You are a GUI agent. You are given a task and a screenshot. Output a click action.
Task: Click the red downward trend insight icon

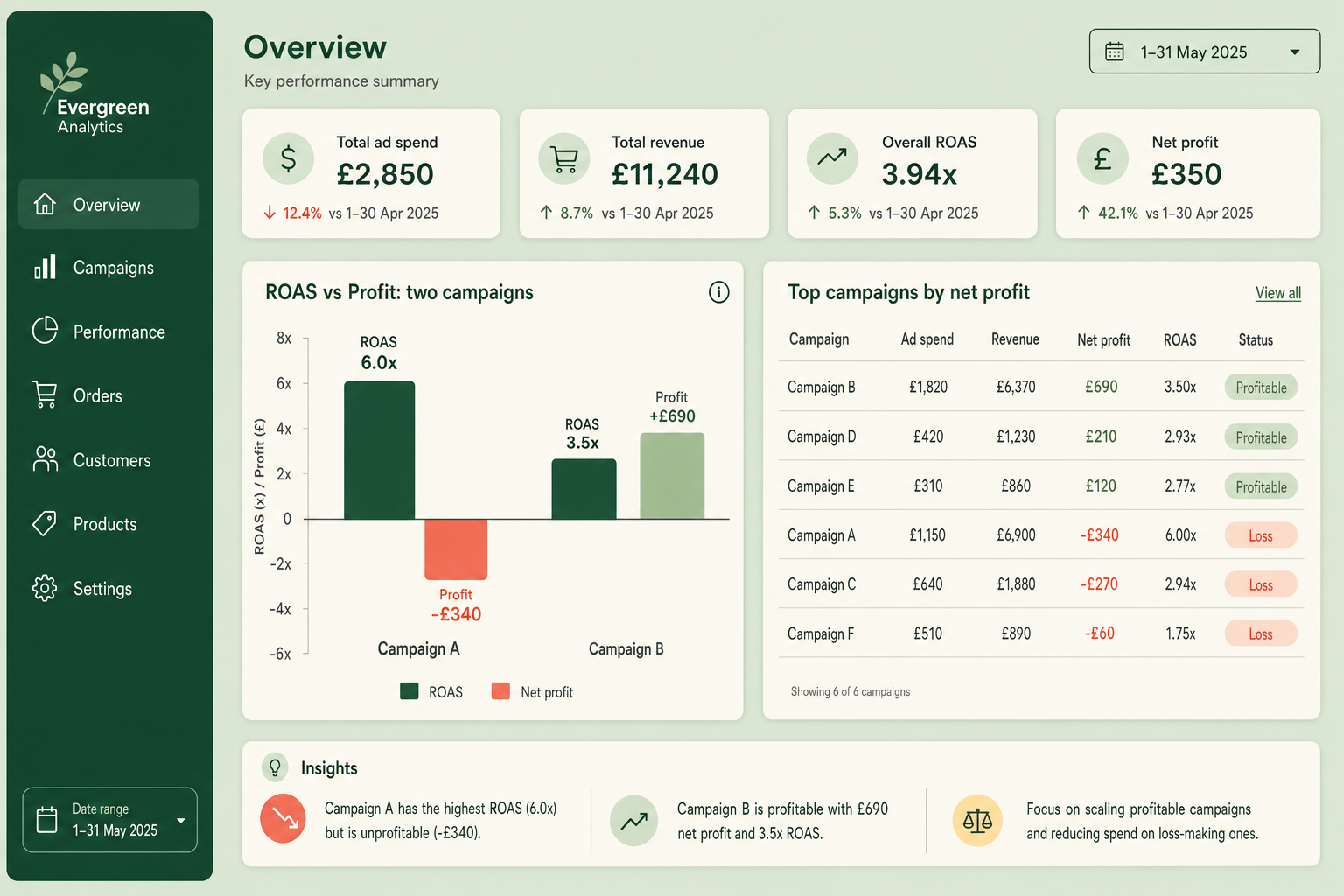tap(283, 819)
